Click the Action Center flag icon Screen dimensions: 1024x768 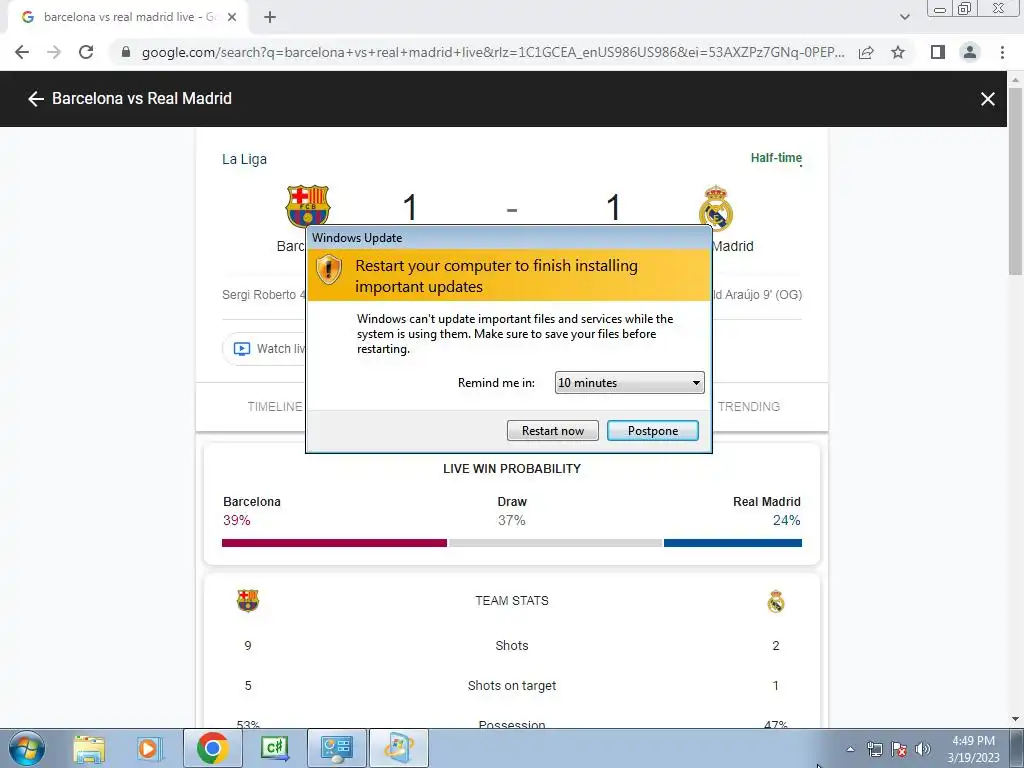coord(899,749)
